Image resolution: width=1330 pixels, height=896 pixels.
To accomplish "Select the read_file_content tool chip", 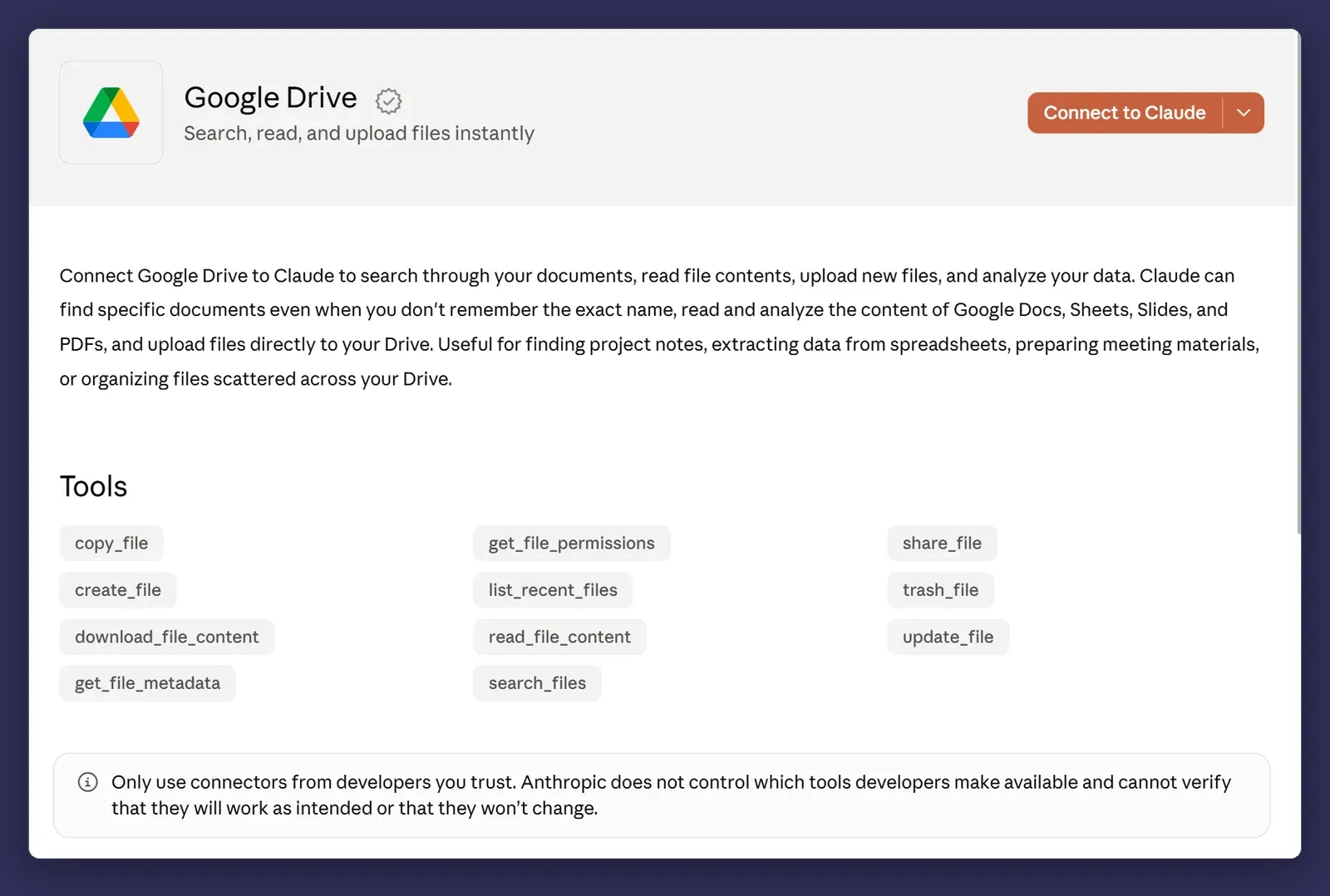I will click(x=559, y=637).
